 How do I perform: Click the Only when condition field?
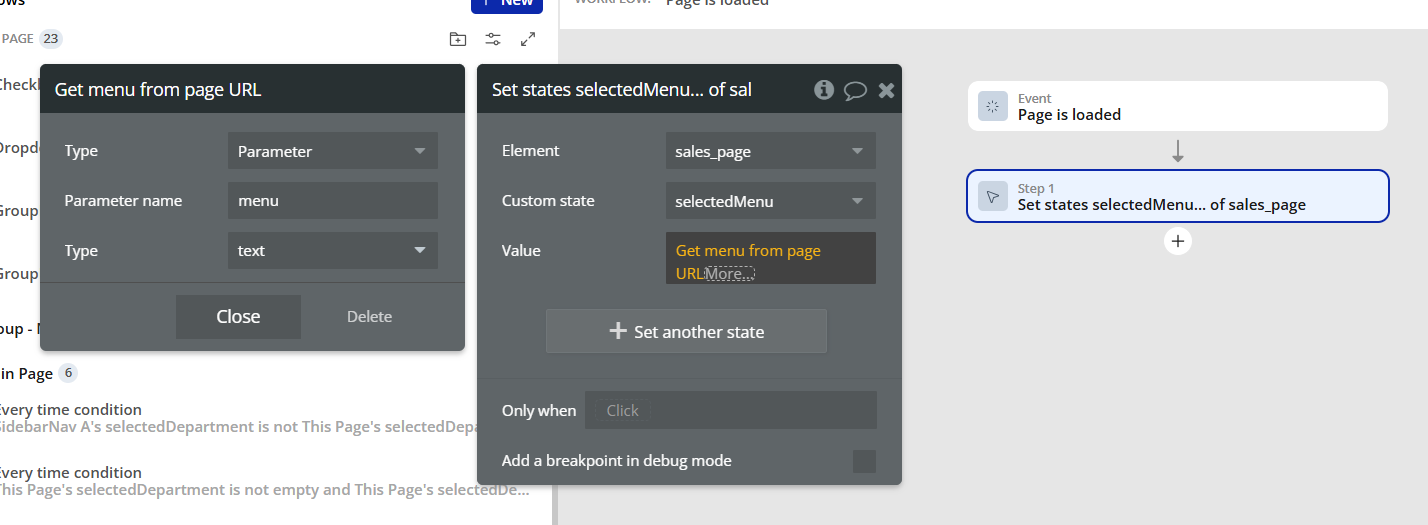pyautogui.click(x=730, y=410)
